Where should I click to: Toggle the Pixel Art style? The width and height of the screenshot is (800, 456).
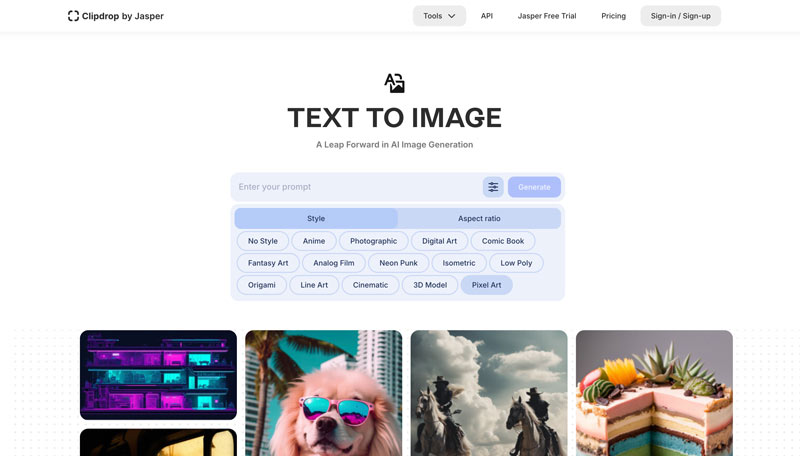(x=486, y=285)
